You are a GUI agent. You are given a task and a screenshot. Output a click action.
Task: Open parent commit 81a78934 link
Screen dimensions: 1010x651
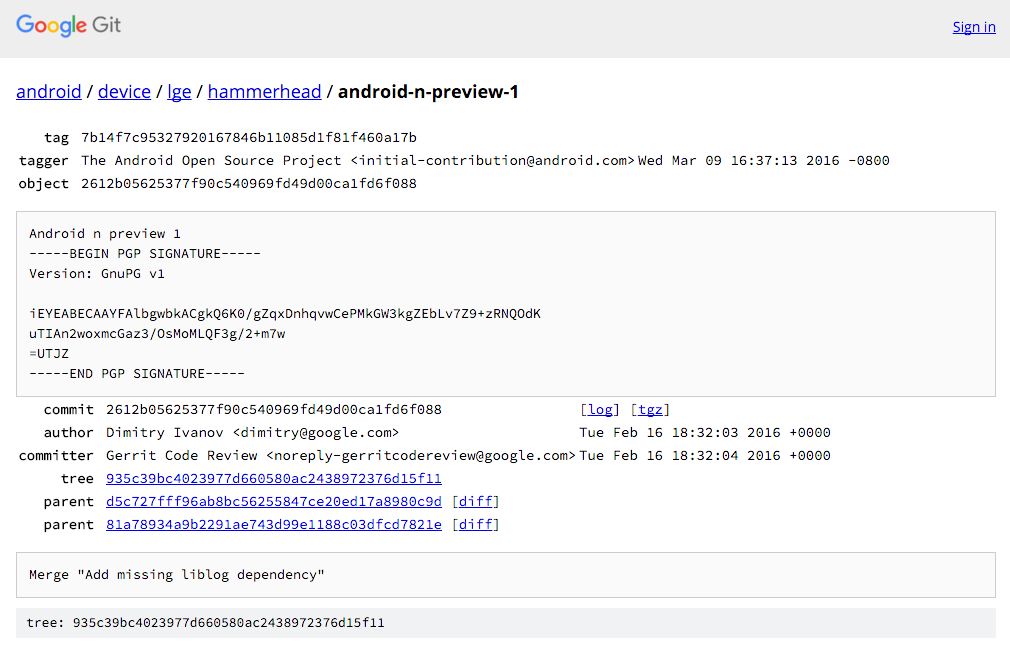pos(274,525)
